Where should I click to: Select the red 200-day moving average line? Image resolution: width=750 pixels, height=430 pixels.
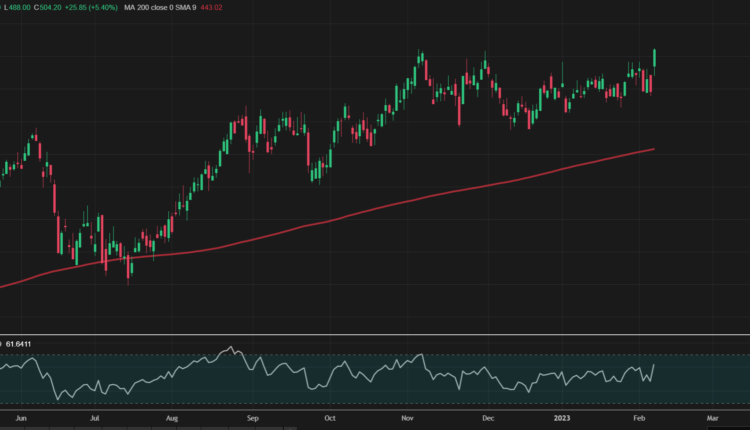pyautogui.click(x=400, y=202)
